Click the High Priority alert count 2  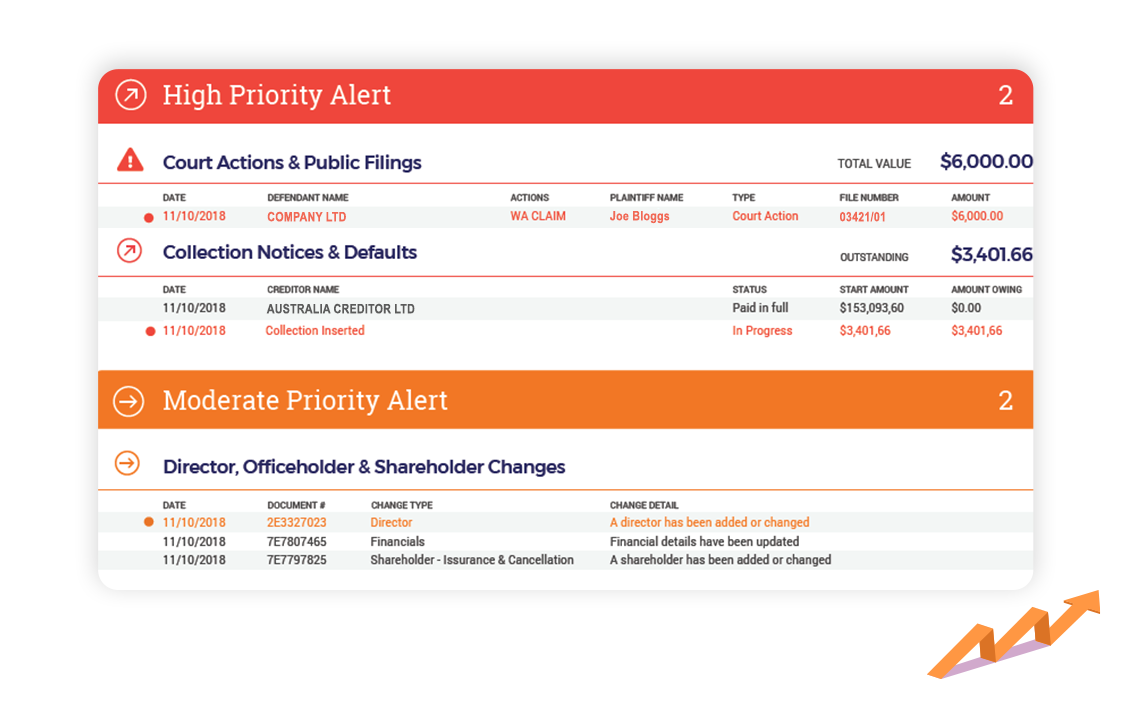pos(1005,95)
